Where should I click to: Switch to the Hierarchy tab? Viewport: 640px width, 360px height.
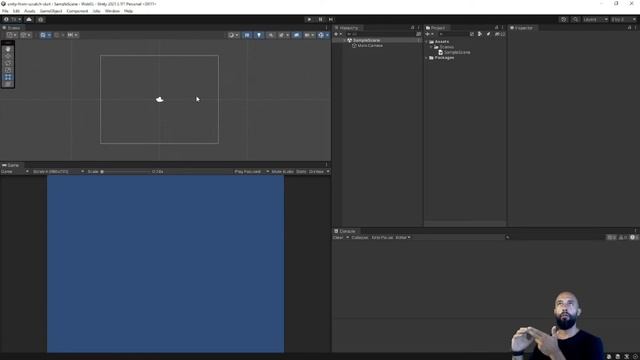click(347, 28)
